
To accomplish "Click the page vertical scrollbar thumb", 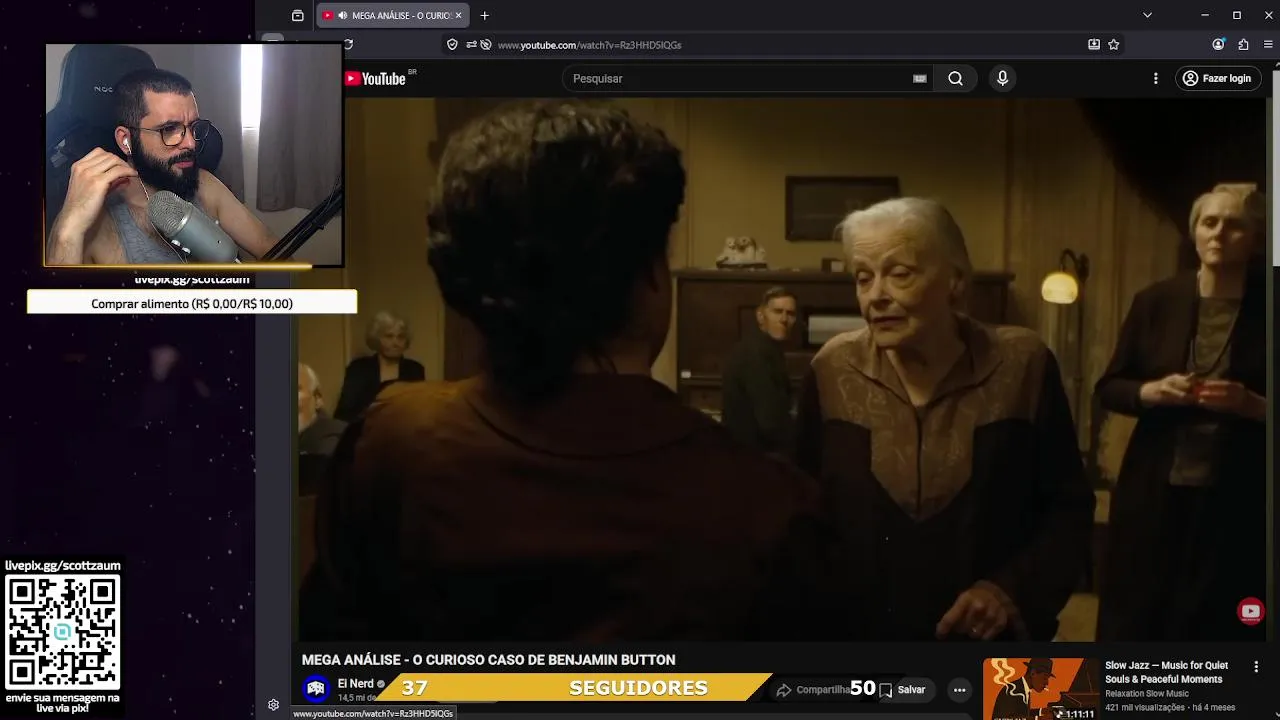I will [x=1274, y=170].
